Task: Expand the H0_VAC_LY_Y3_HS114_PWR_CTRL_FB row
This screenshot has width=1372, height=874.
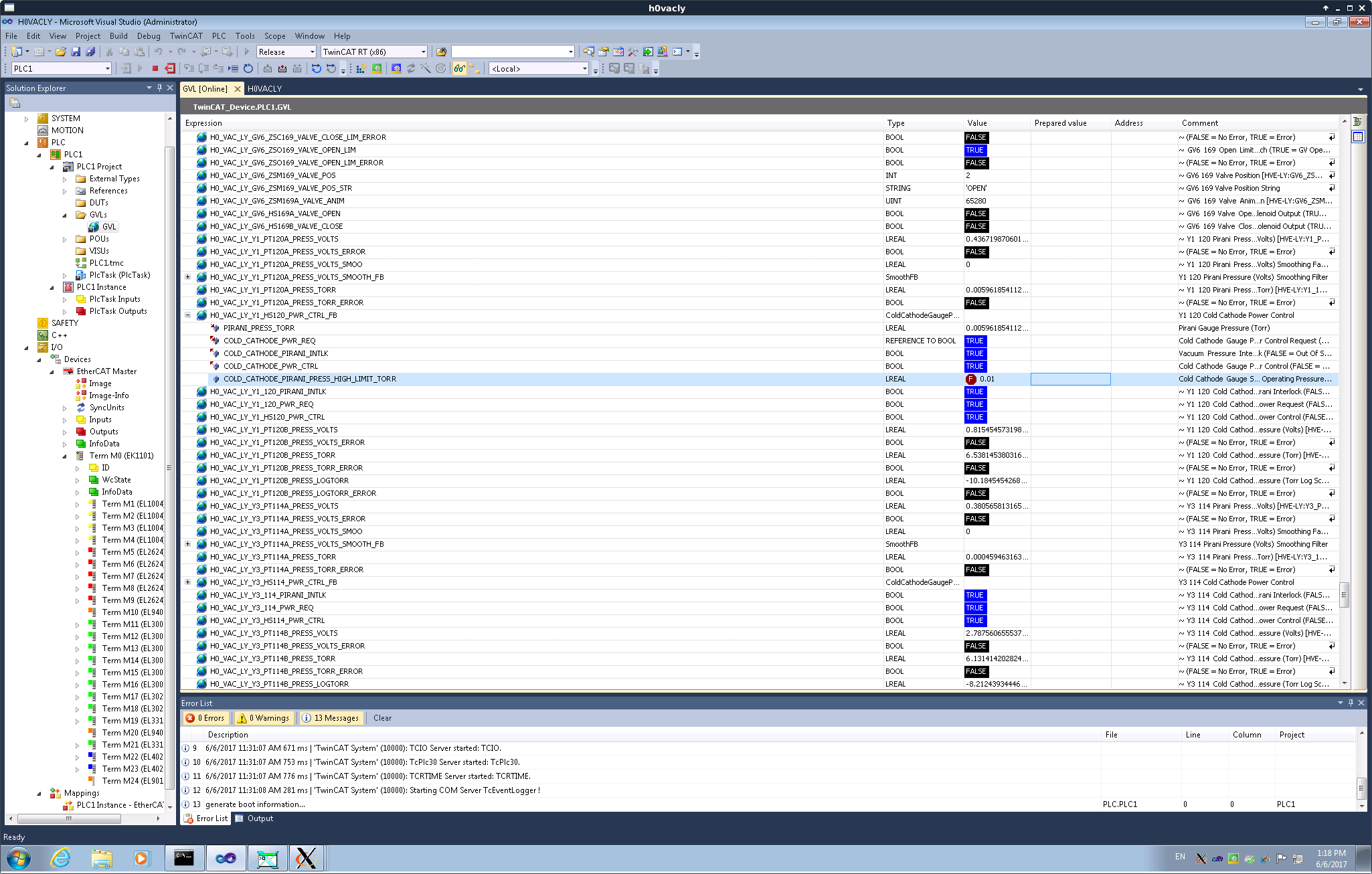Action: (187, 582)
